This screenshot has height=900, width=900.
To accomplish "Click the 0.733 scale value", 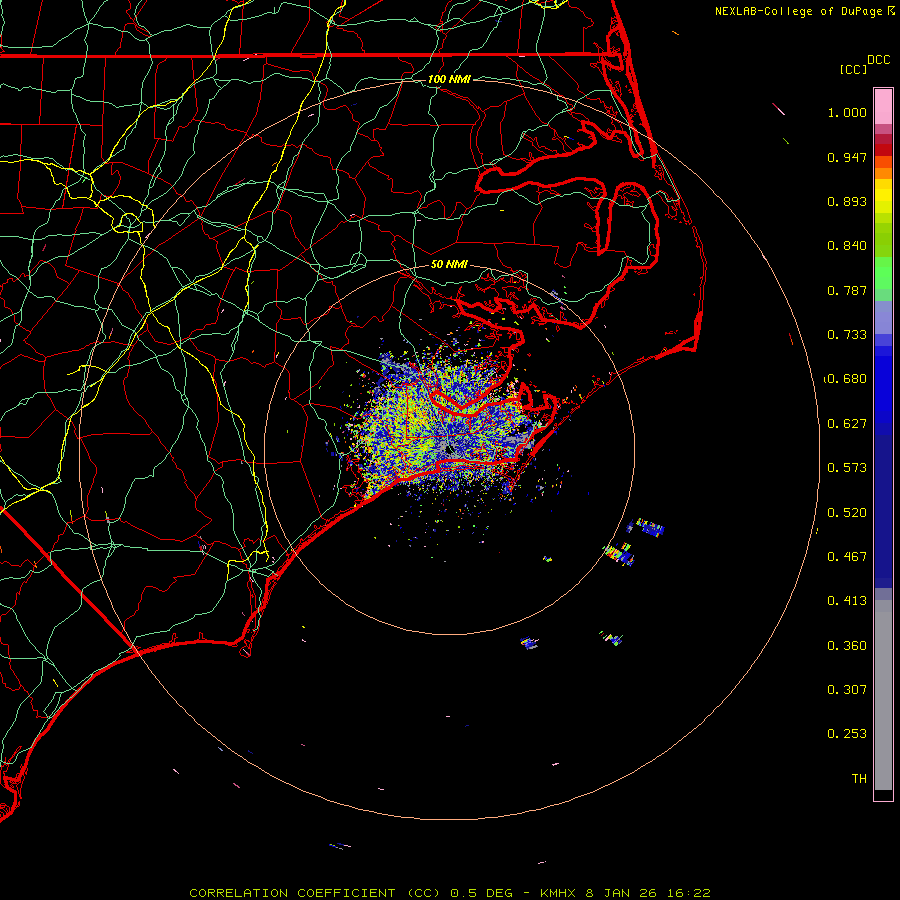I will (847, 335).
